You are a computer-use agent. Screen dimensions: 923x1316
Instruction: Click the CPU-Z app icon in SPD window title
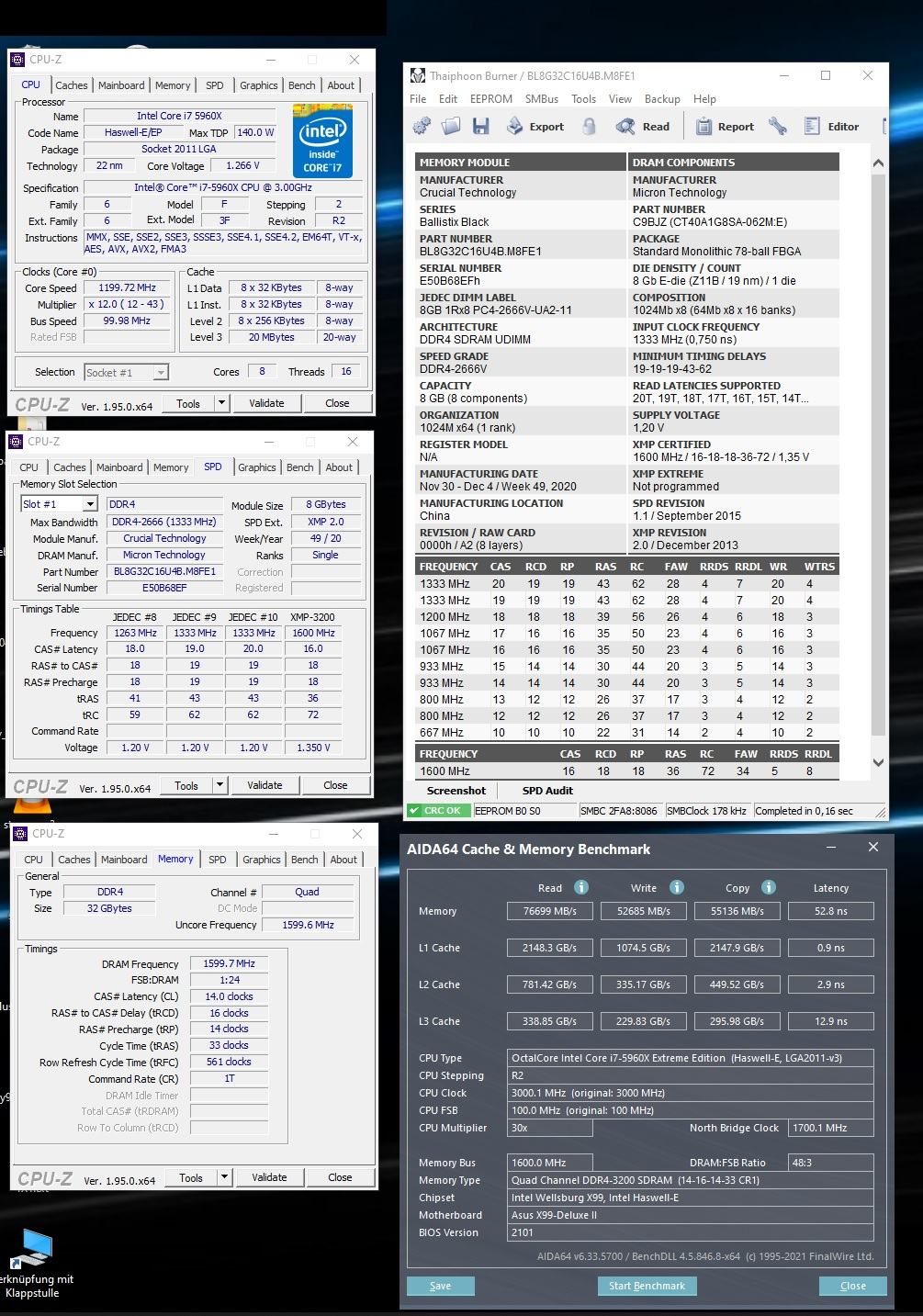[16, 442]
